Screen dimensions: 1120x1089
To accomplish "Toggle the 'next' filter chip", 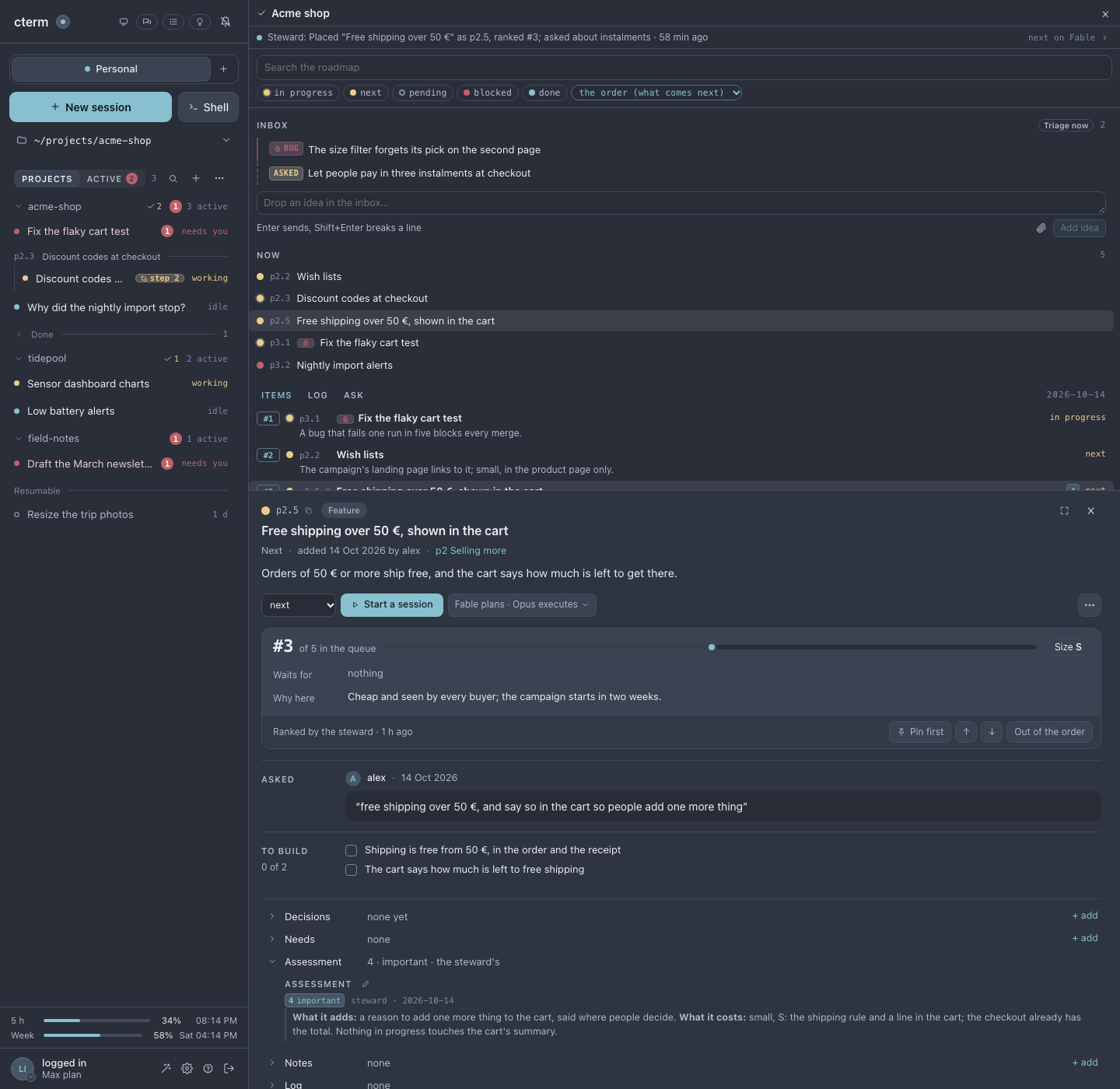I will pyautogui.click(x=366, y=93).
